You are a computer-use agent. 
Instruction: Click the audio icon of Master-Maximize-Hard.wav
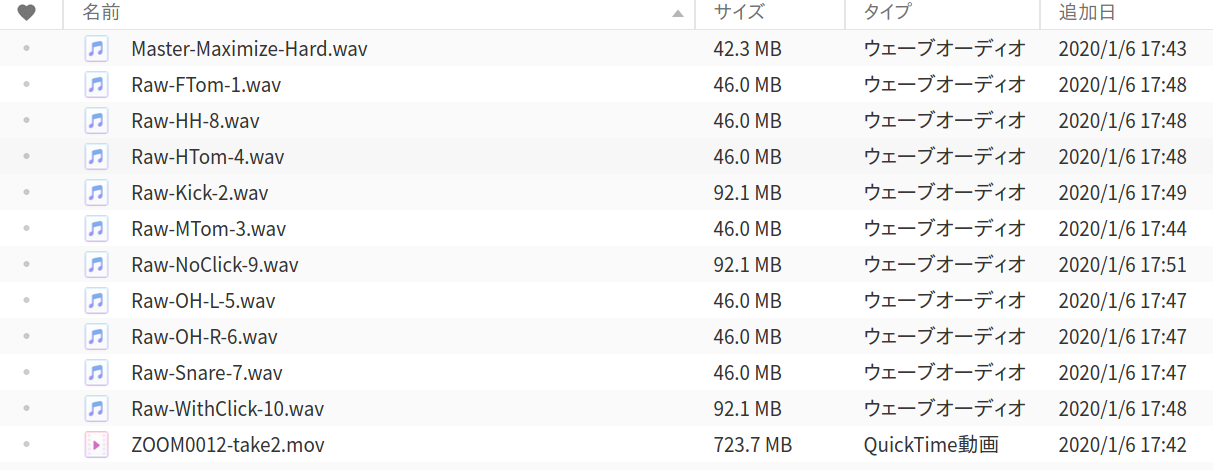pos(96,49)
